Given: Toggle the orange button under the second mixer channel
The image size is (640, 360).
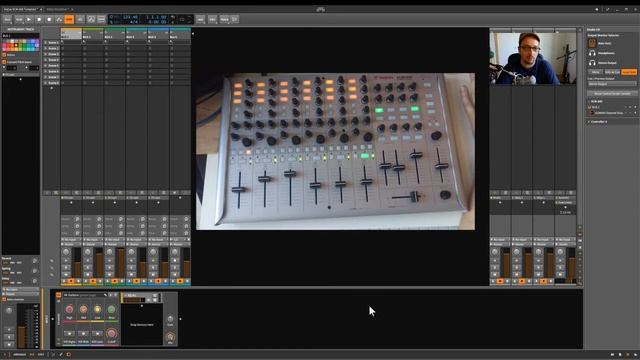Looking at the screenshot, I should click(x=93, y=281).
